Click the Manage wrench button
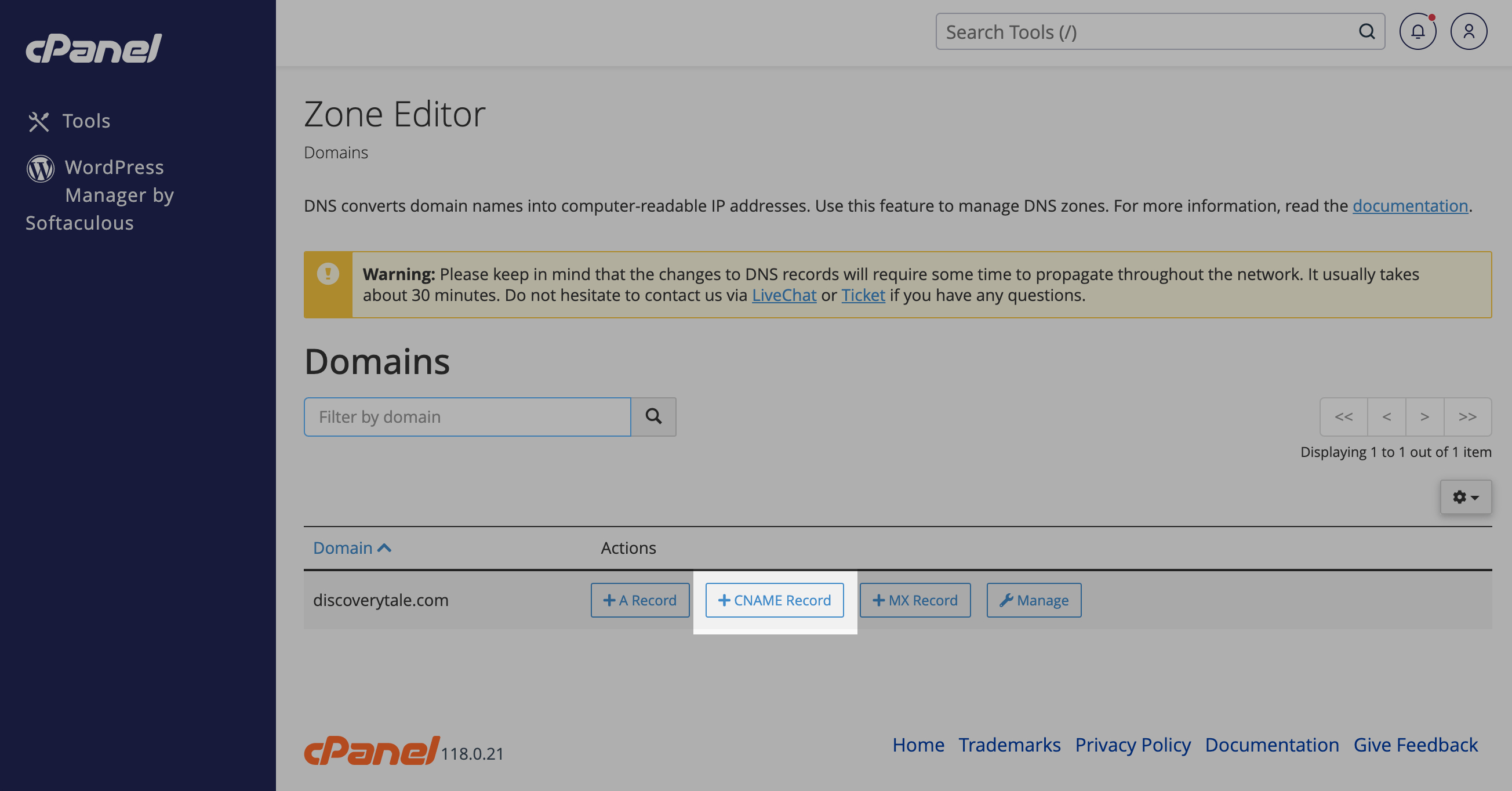 1033,600
